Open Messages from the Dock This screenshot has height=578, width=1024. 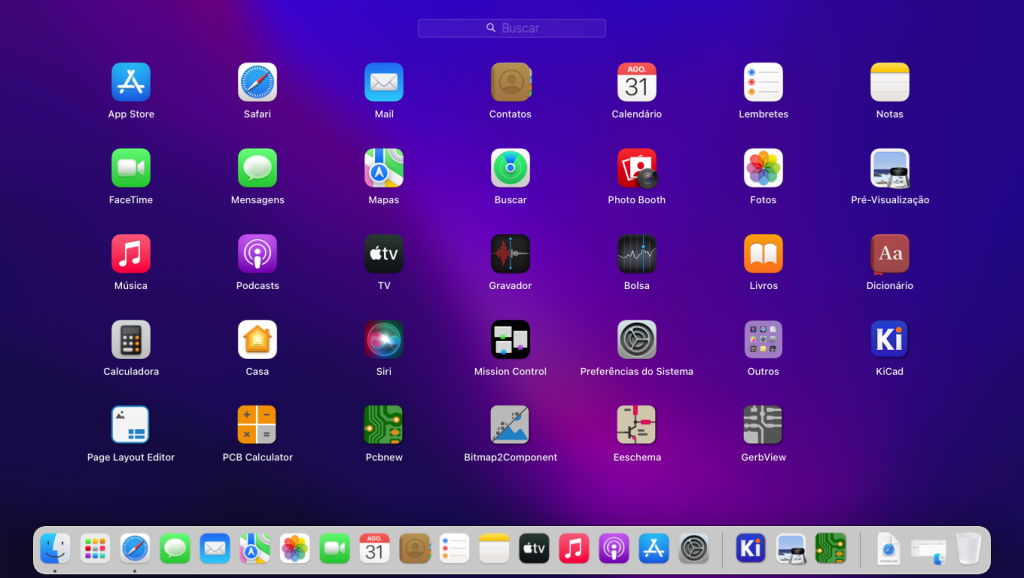pyautogui.click(x=175, y=549)
